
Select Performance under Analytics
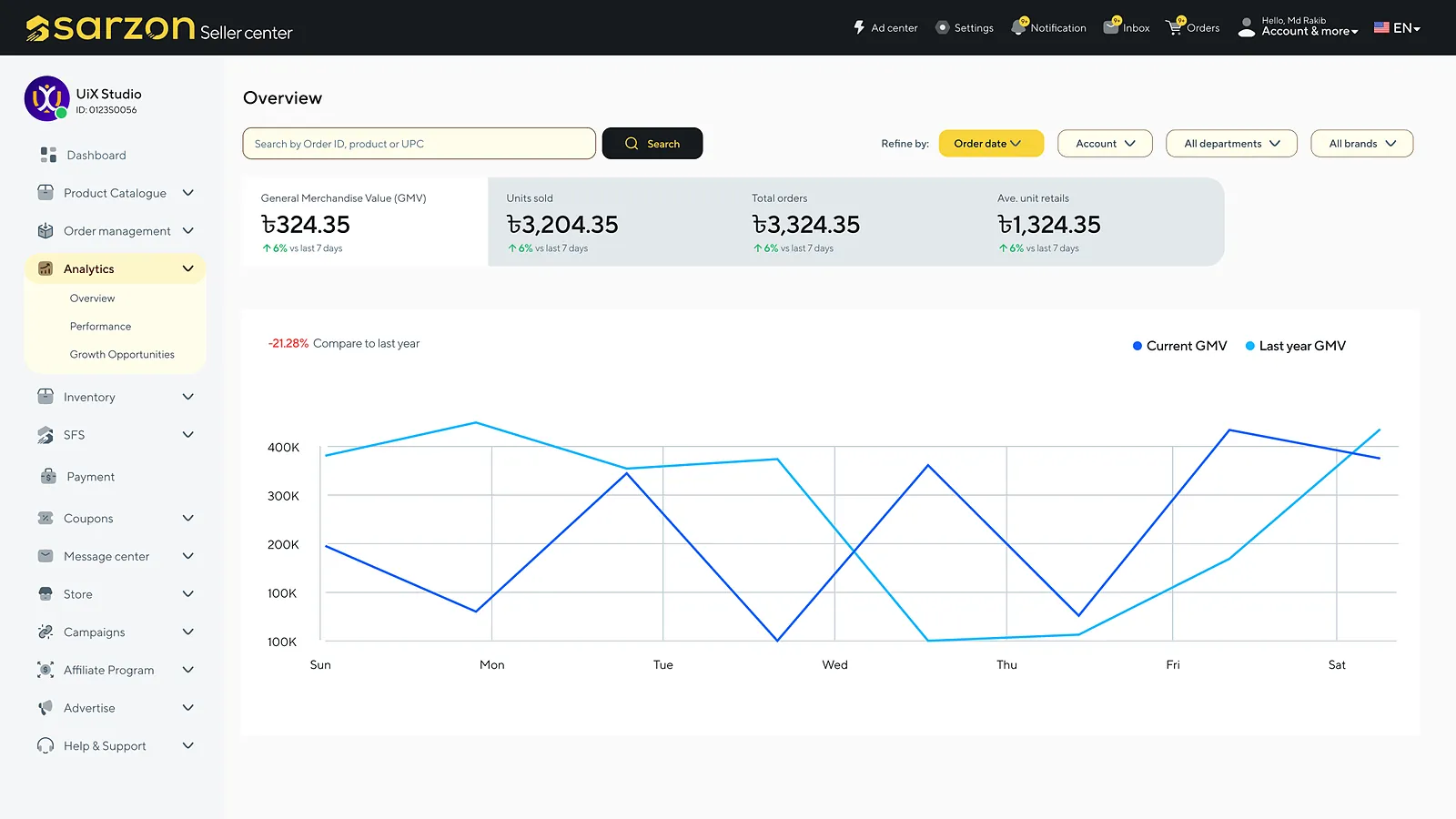click(x=100, y=327)
